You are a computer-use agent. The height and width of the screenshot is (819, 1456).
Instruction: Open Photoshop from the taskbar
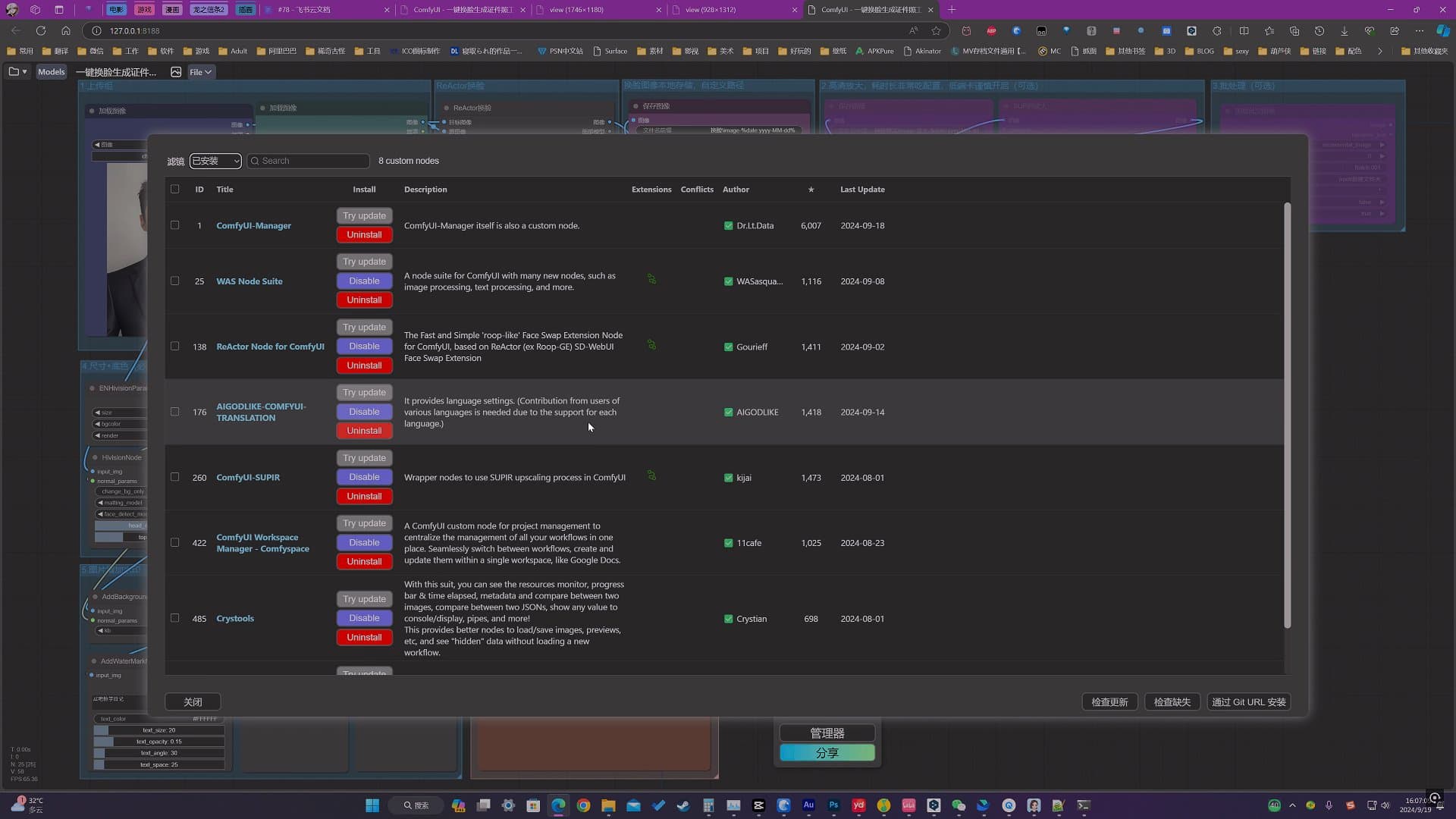[x=833, y=805]
